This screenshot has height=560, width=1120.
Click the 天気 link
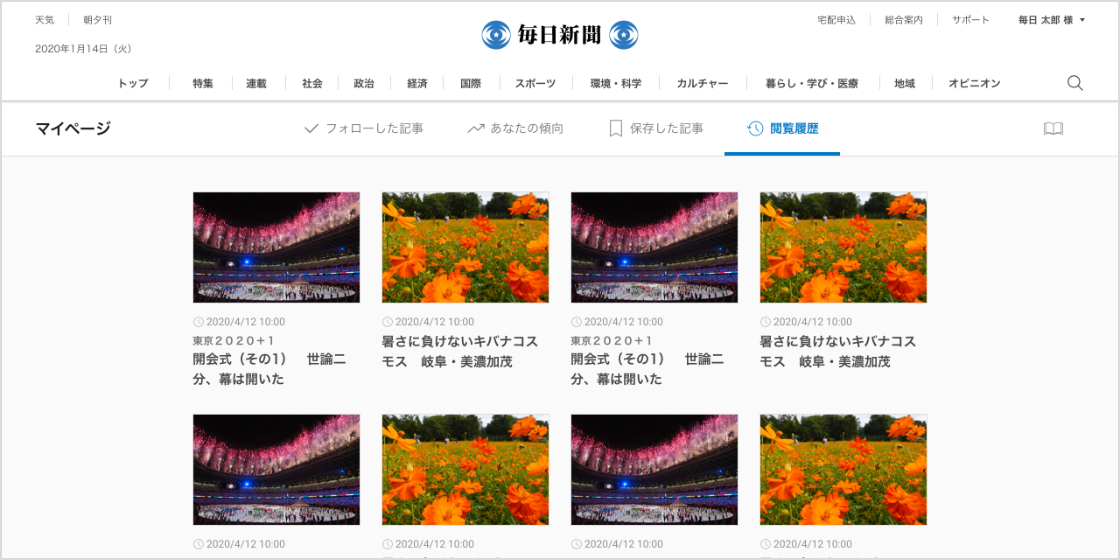(x=44, y=20)
